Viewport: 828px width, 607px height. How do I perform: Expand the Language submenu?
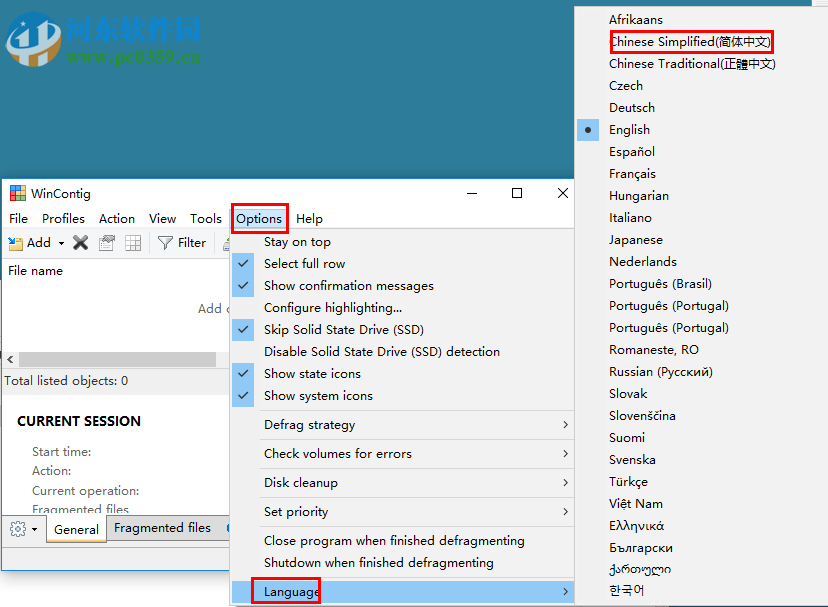(x=402, y=592)
